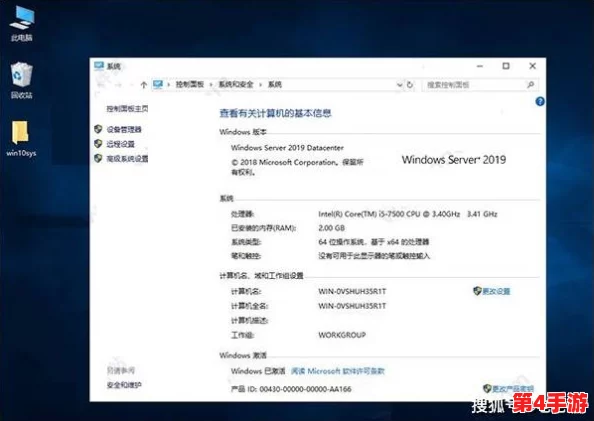Expand the address bar history dropdown
This screenshot has width=594, height=421.
coord(399,85)
